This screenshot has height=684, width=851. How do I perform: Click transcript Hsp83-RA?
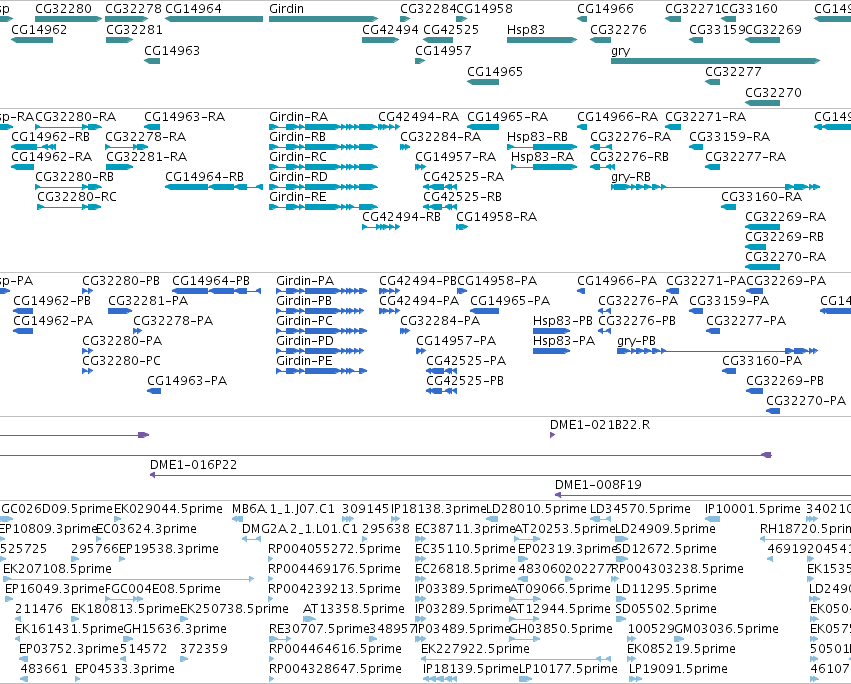[542, 157]
